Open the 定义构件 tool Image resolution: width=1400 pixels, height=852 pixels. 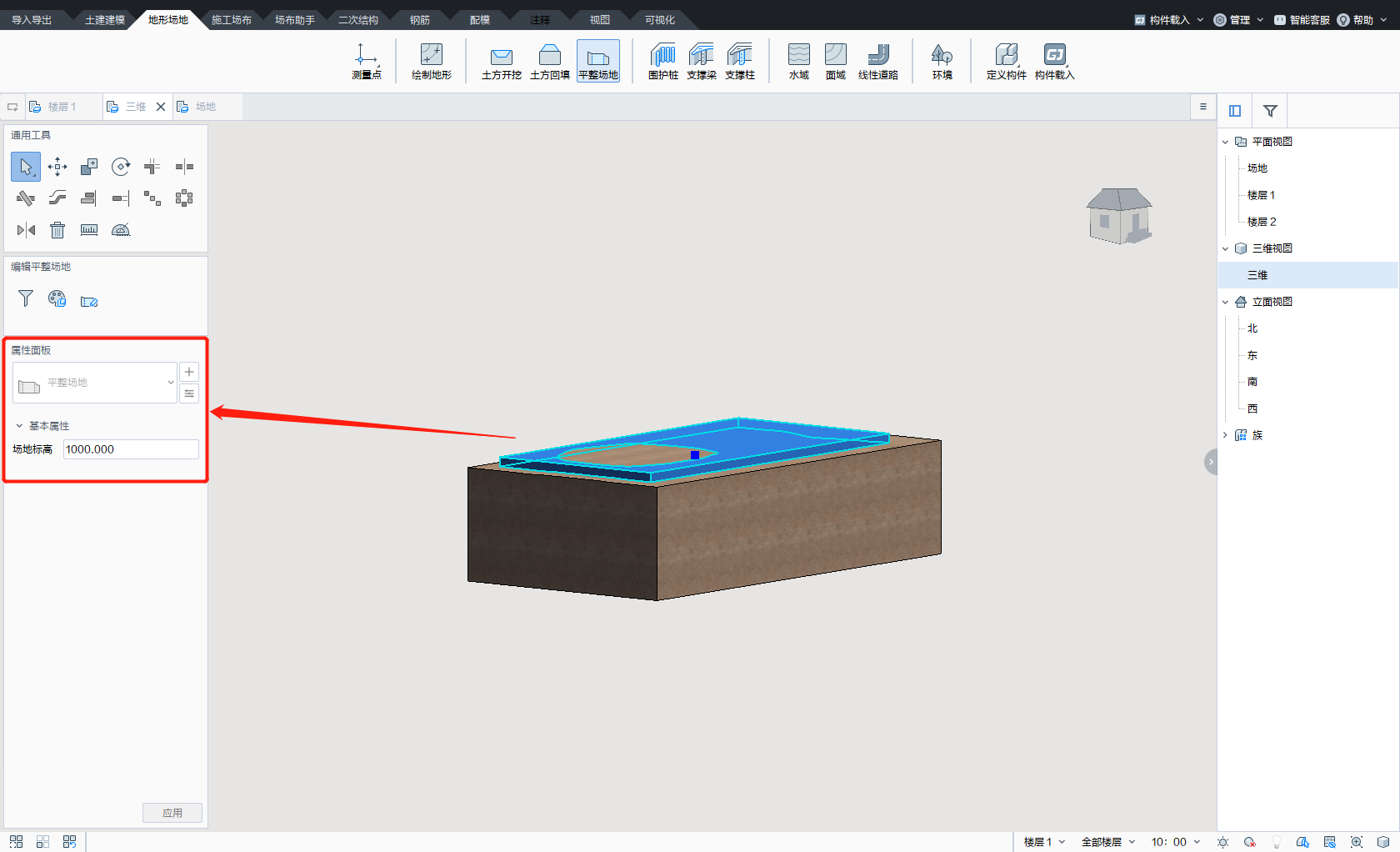[1007, 61]
